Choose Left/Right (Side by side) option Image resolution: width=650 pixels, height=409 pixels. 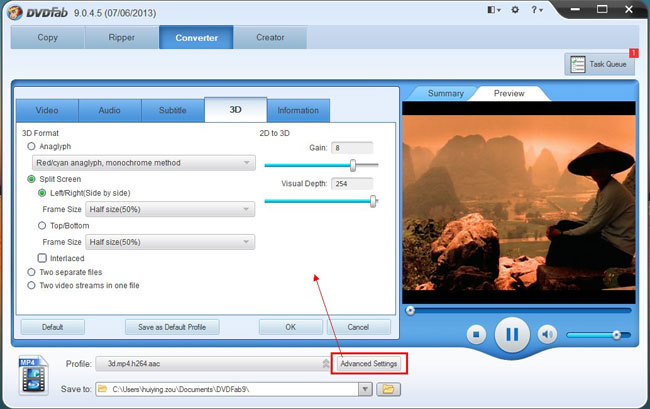tap(42, 193)
